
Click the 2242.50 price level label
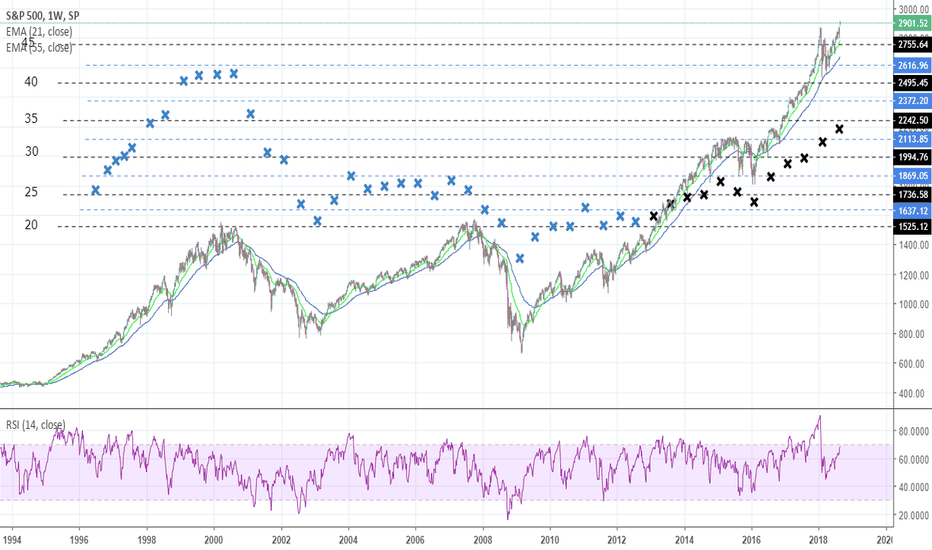tap(912, 120)
